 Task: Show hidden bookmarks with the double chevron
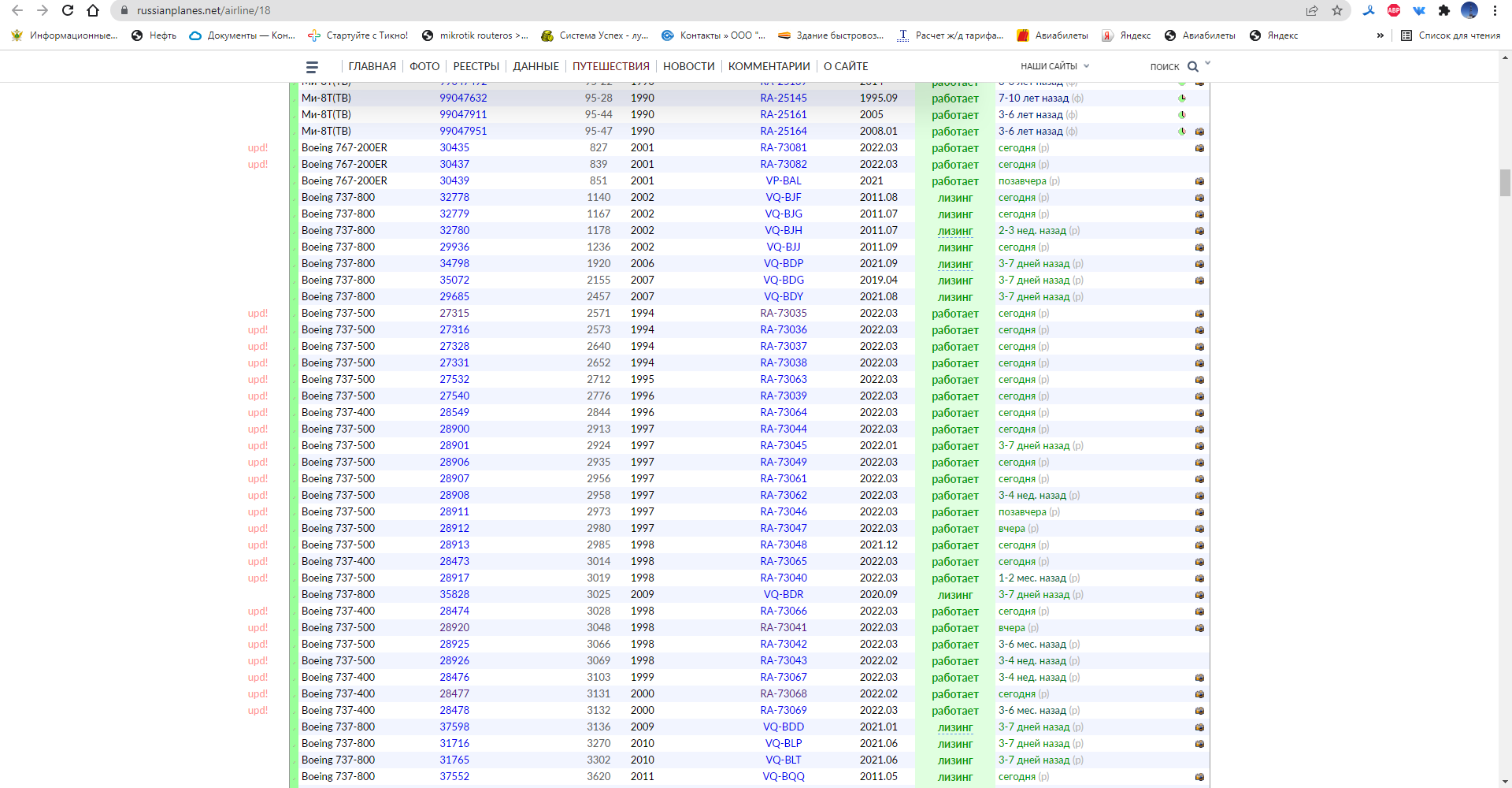tap(1380, 35)
